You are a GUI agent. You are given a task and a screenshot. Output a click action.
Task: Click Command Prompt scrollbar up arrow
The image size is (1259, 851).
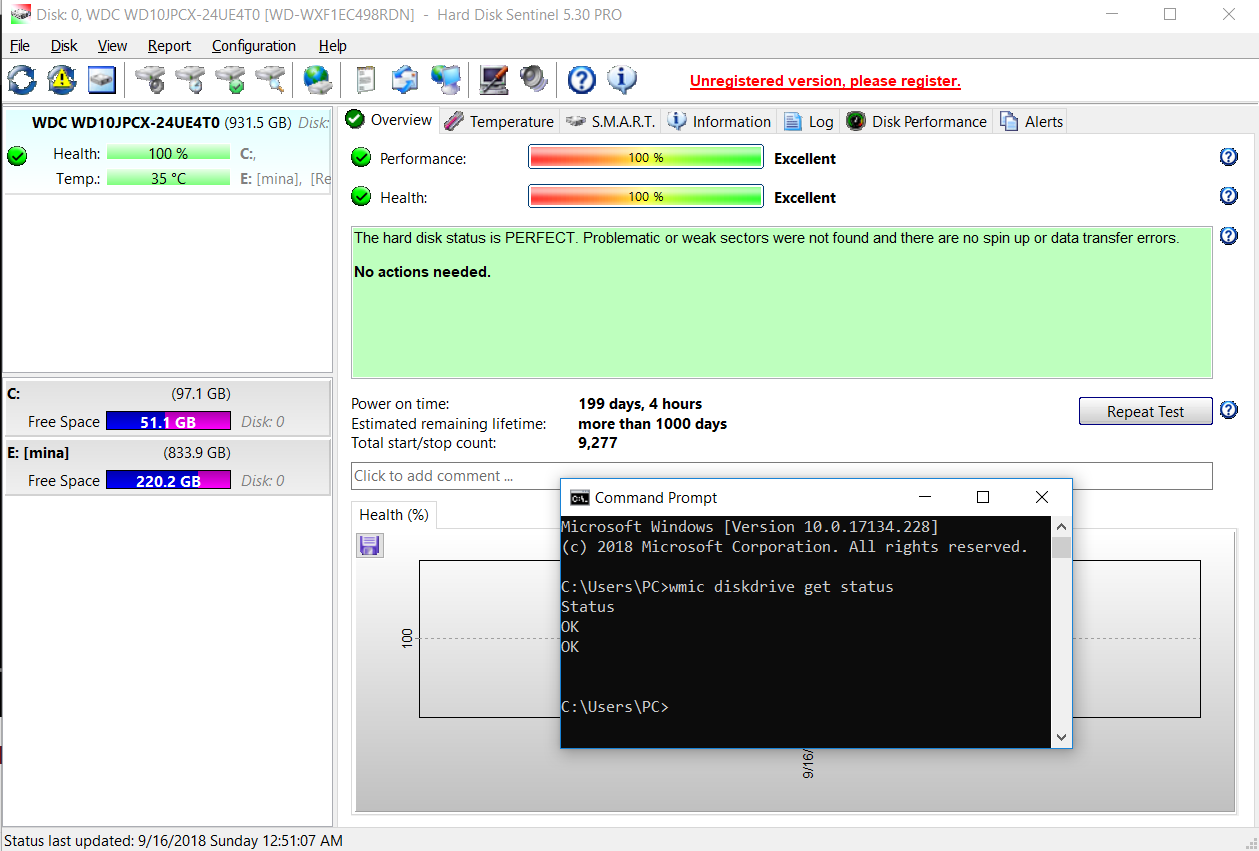coord(1061,526)
